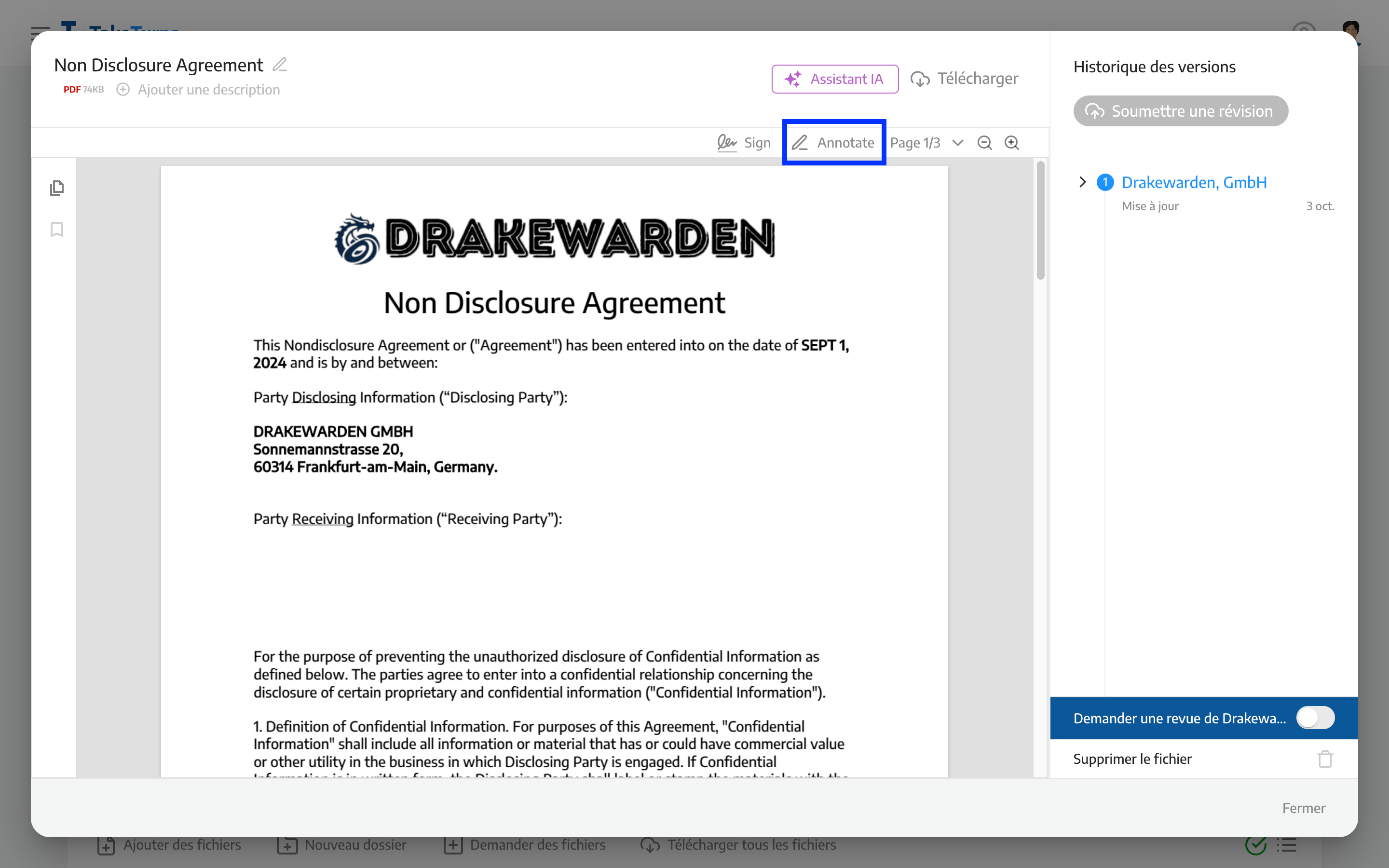
Task: Open the Sign tool
Action: [x=743, y=142]
